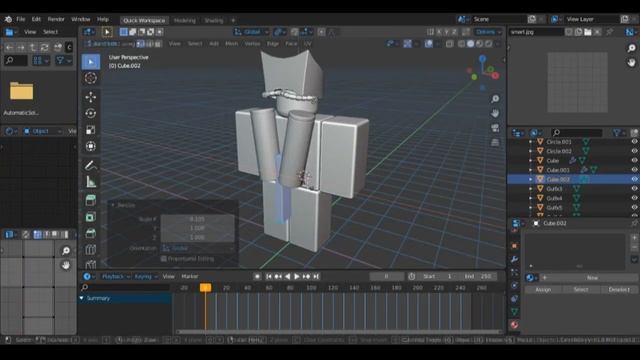Screen dimensions: 640x360
Task: Toggle visibility of Cube.001
Action: coord(634,170)
